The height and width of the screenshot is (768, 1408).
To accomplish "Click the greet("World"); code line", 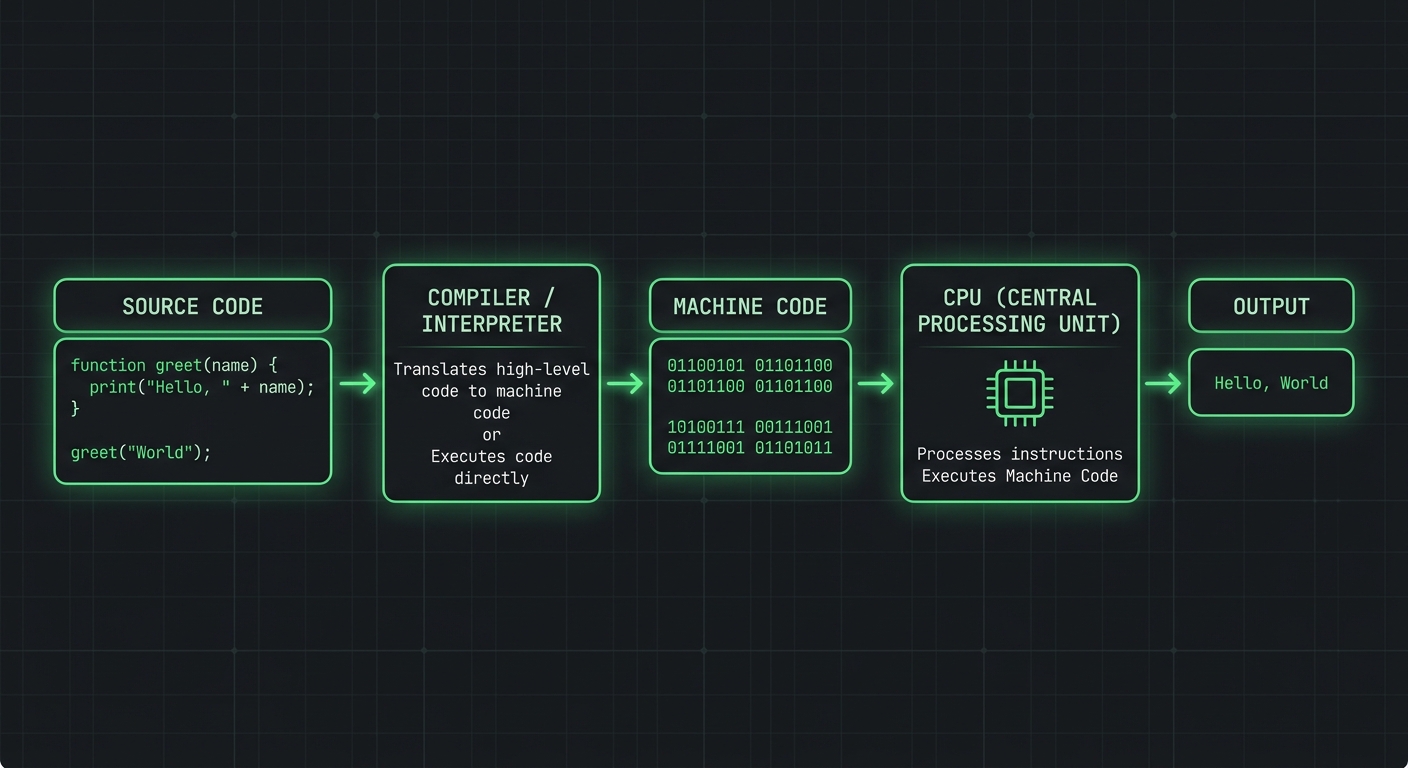I will click(141, 453).
